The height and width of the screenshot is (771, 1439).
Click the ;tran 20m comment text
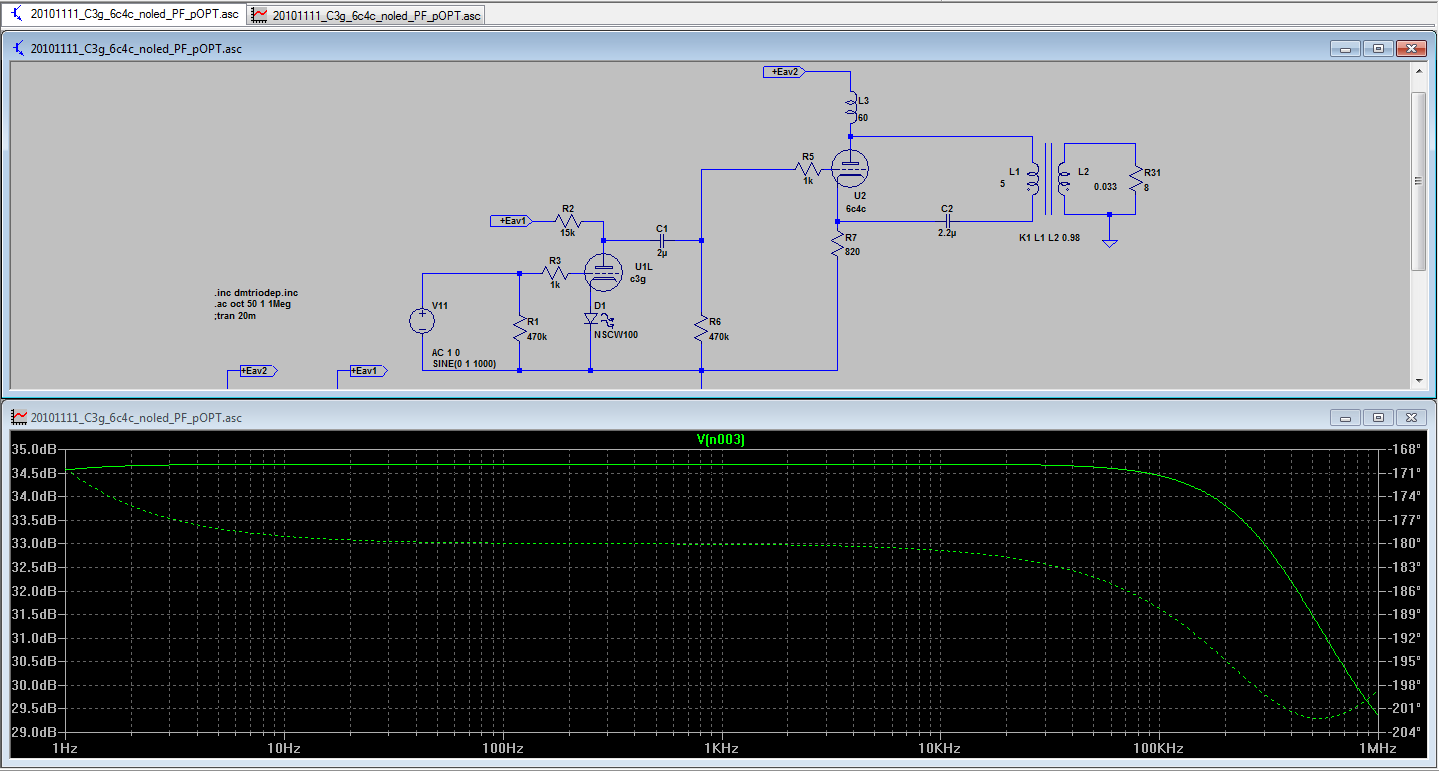(x=235, y=316)
